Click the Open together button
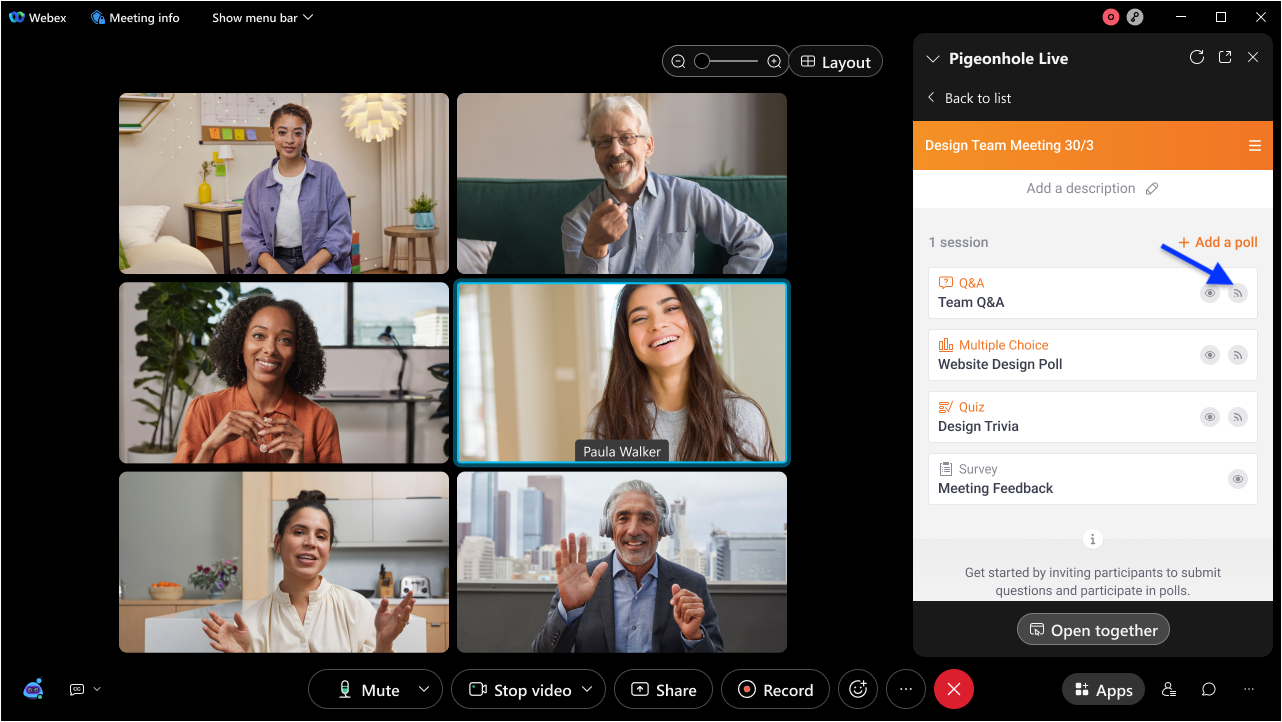 [1093, 630]
